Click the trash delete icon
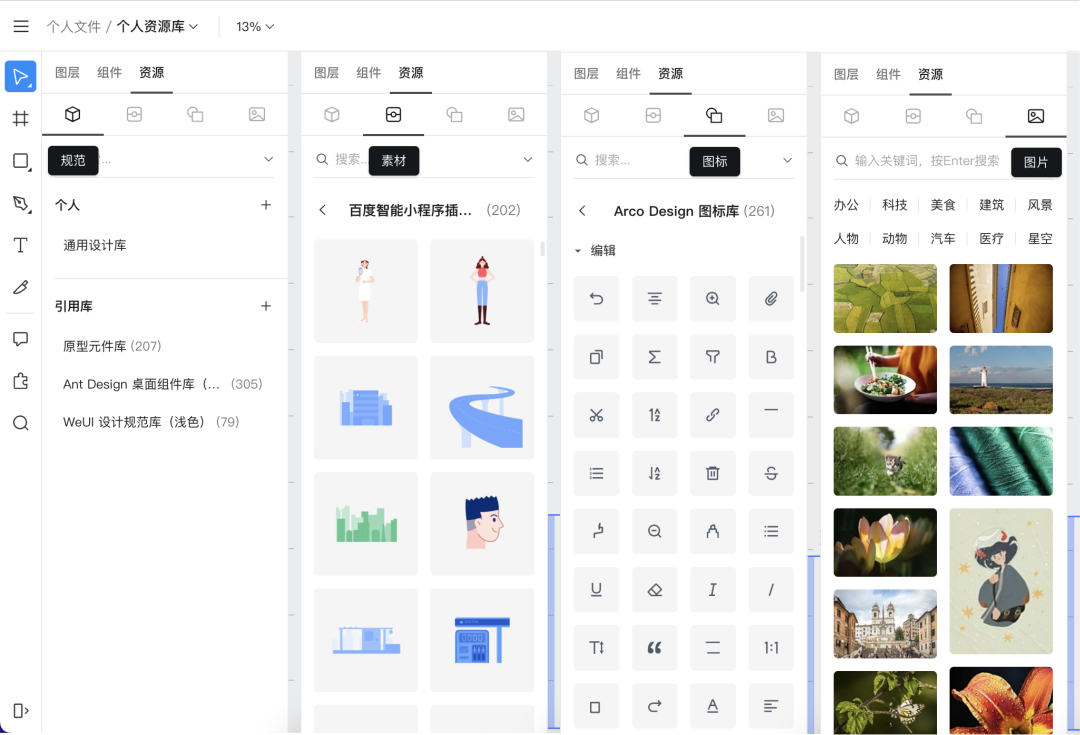 (x=713, y=473)
